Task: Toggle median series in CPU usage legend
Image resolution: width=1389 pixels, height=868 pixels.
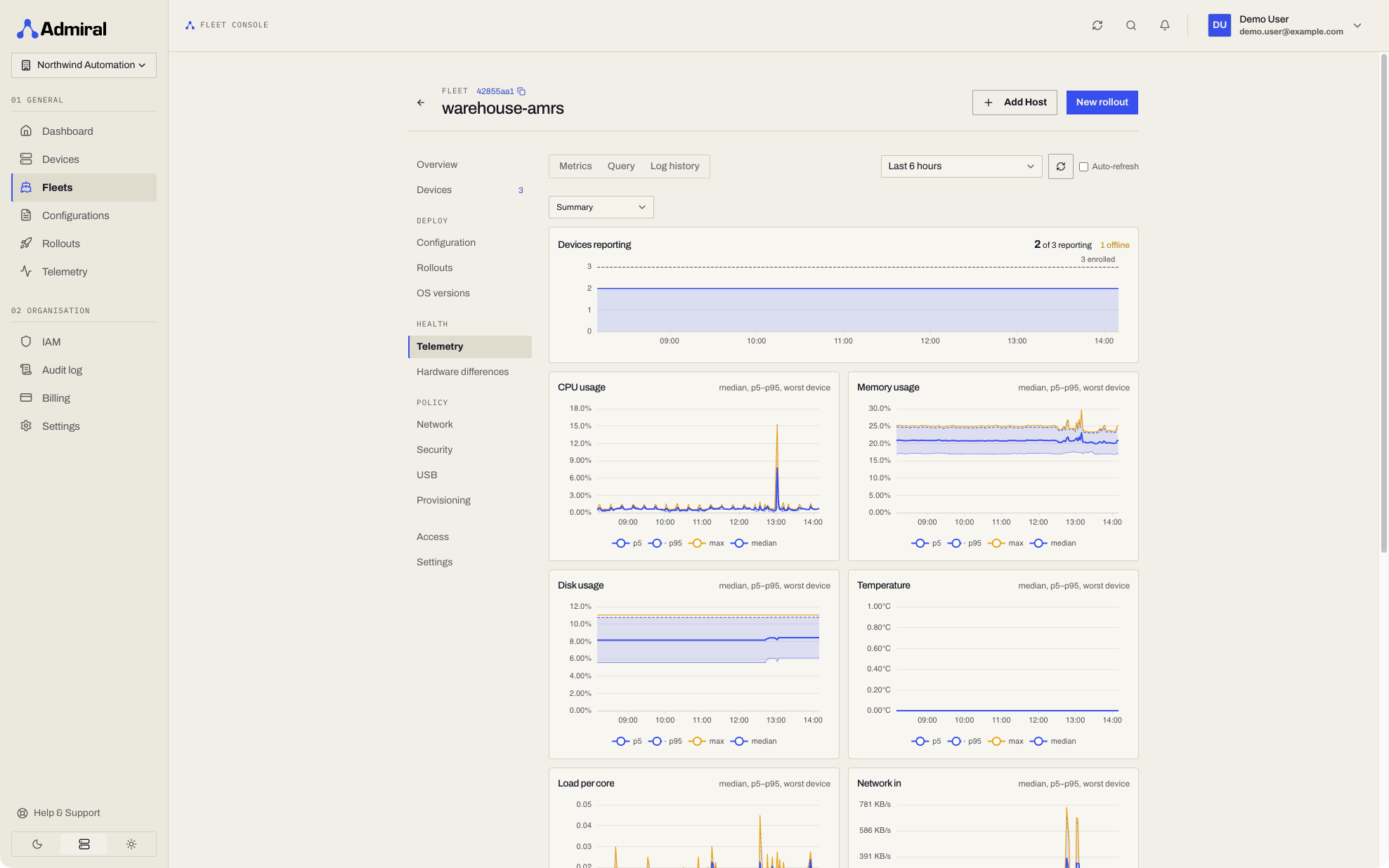Action: click(x=754, y=544)
